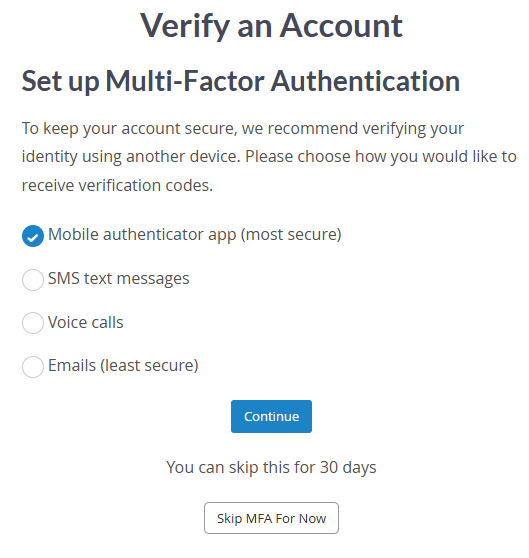The image size is (529, 558).
Task: Click the Voice calls label text
Action: click(86, 322)
